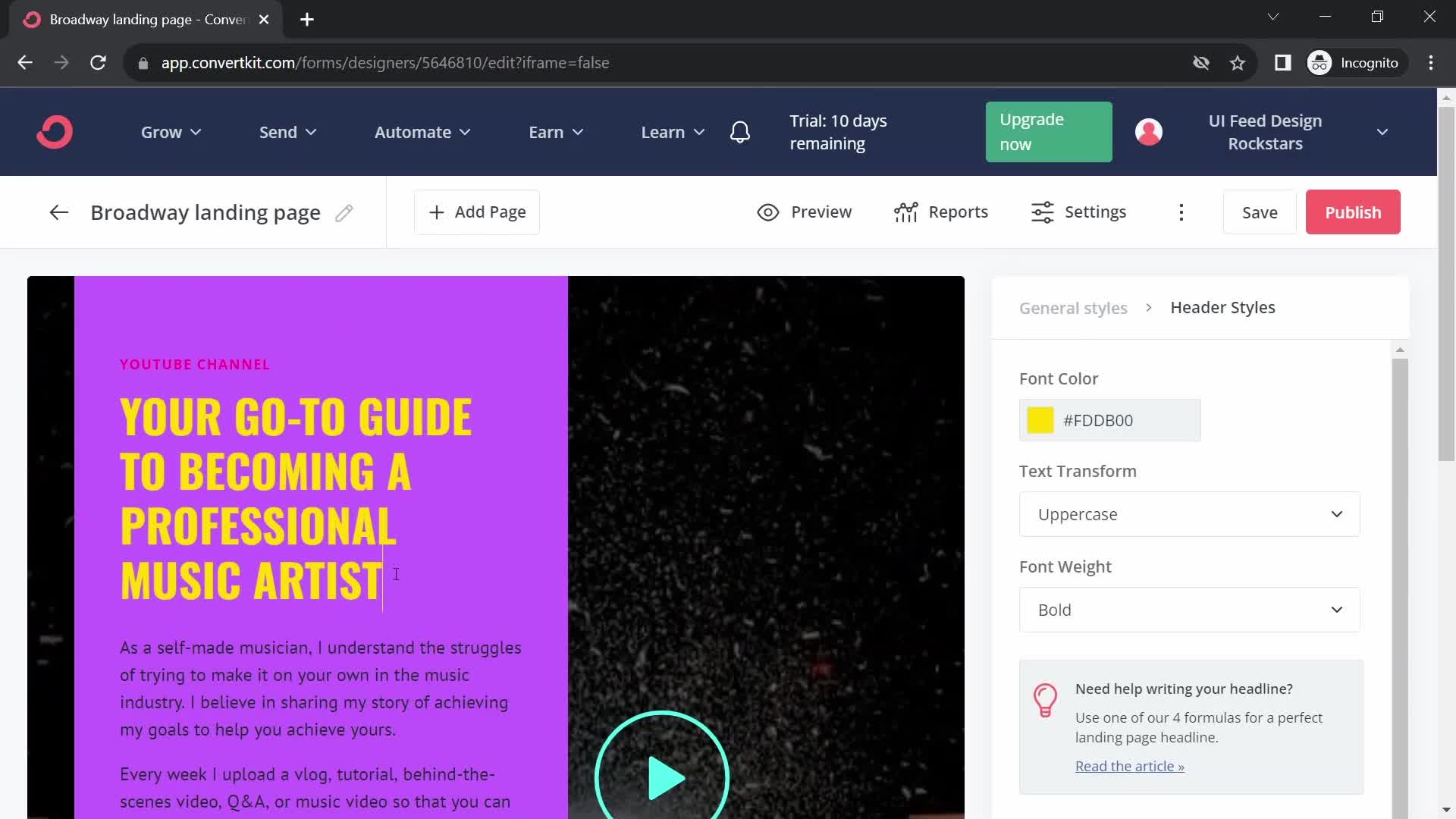This screenshot has height=819, width=1456.
Task: Click the Save button
Action: (x=1260, y=211)
